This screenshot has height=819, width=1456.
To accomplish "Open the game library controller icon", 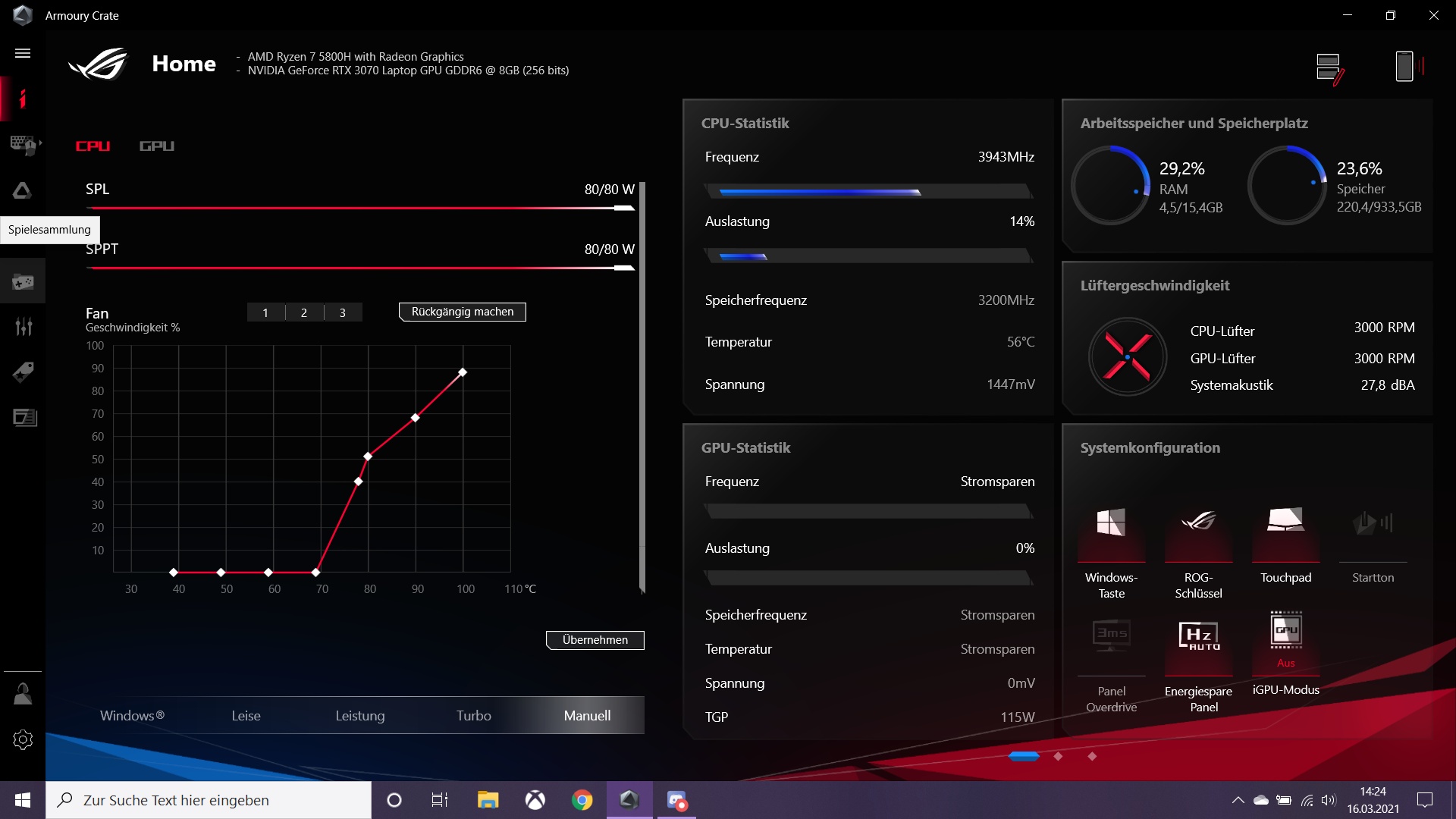I will [x=23, y=282].
